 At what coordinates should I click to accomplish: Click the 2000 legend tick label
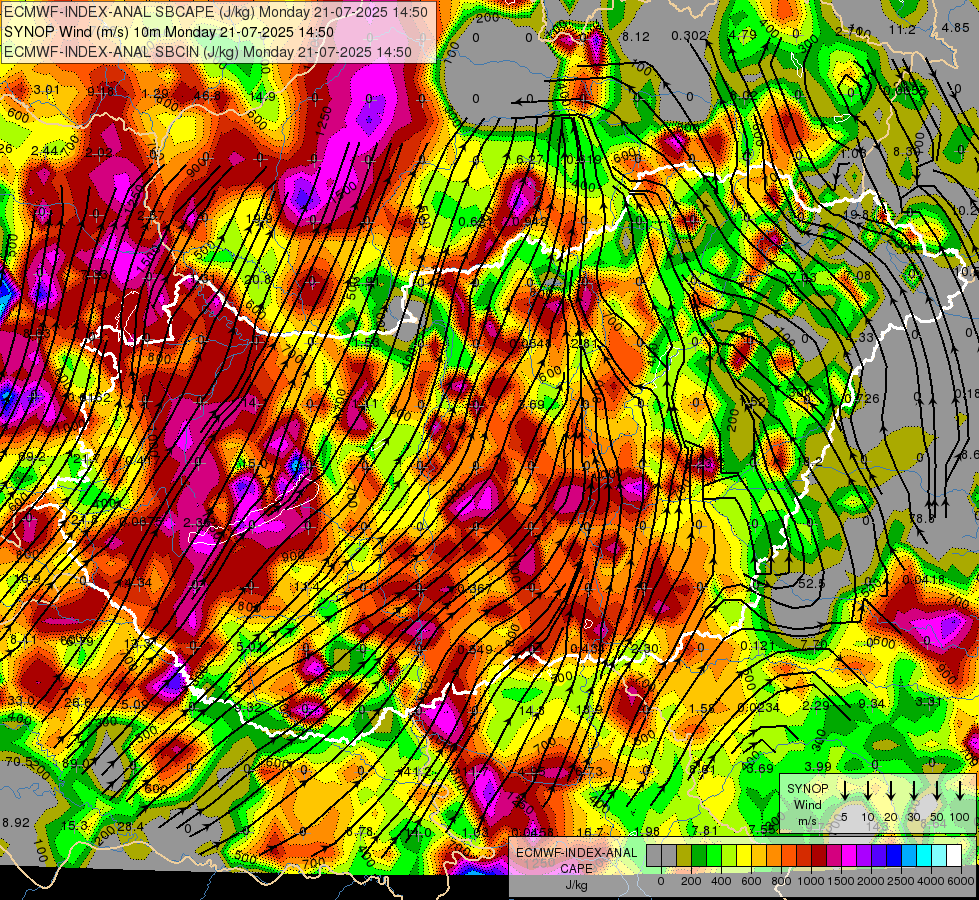870,881
